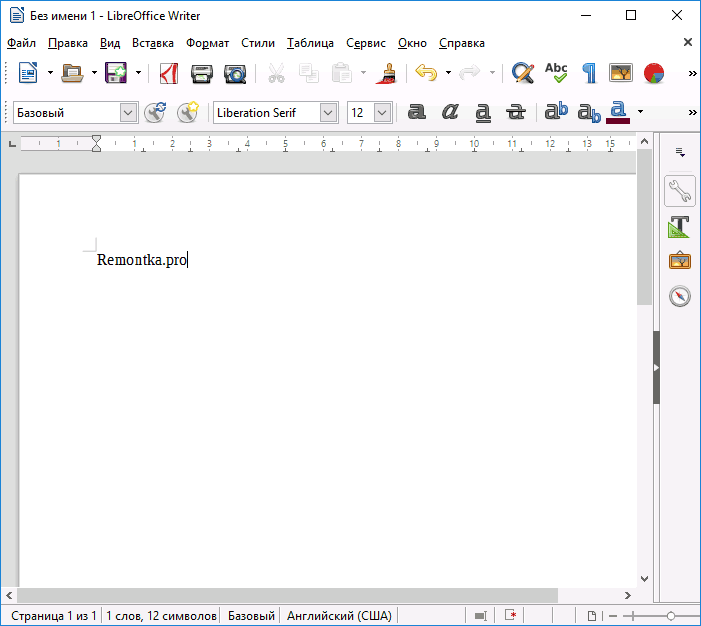Open sidebar Properties wrench panel
701x626 pixels.
pyautogui.click(x=680, y=191)
